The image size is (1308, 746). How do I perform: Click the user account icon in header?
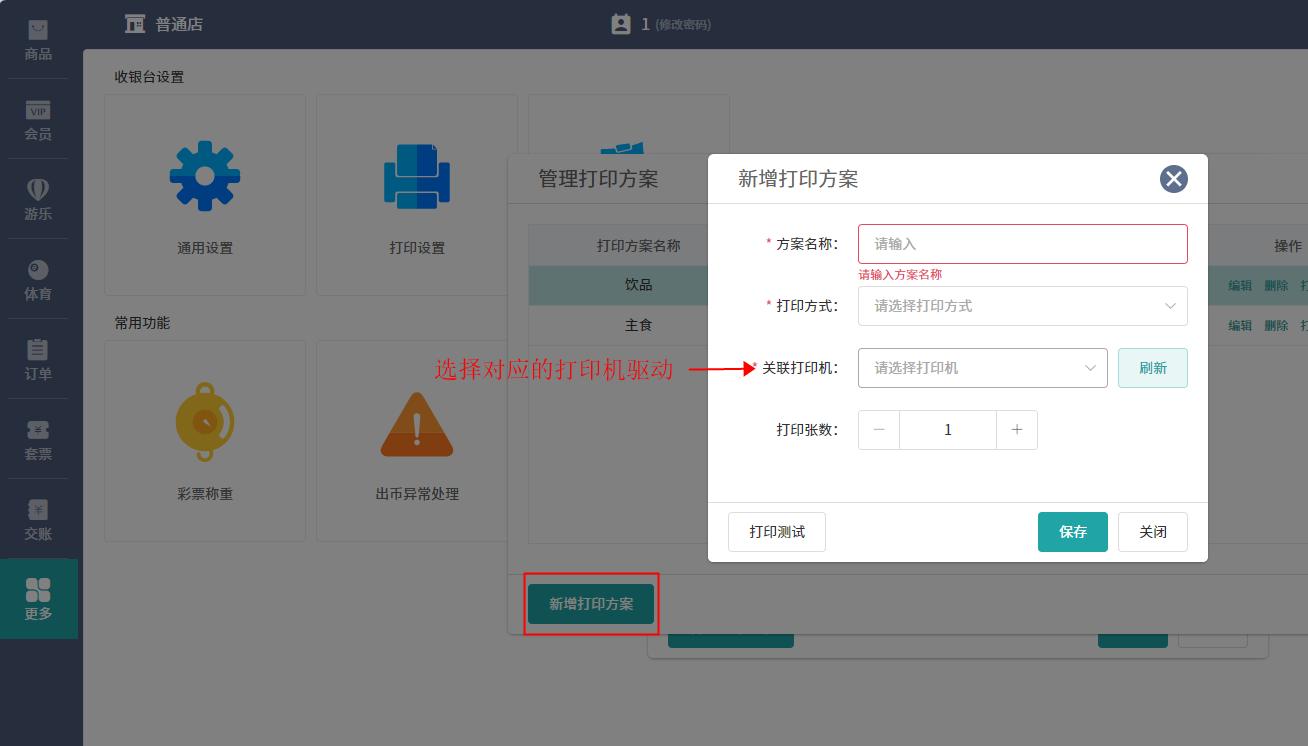coord(621,24)
